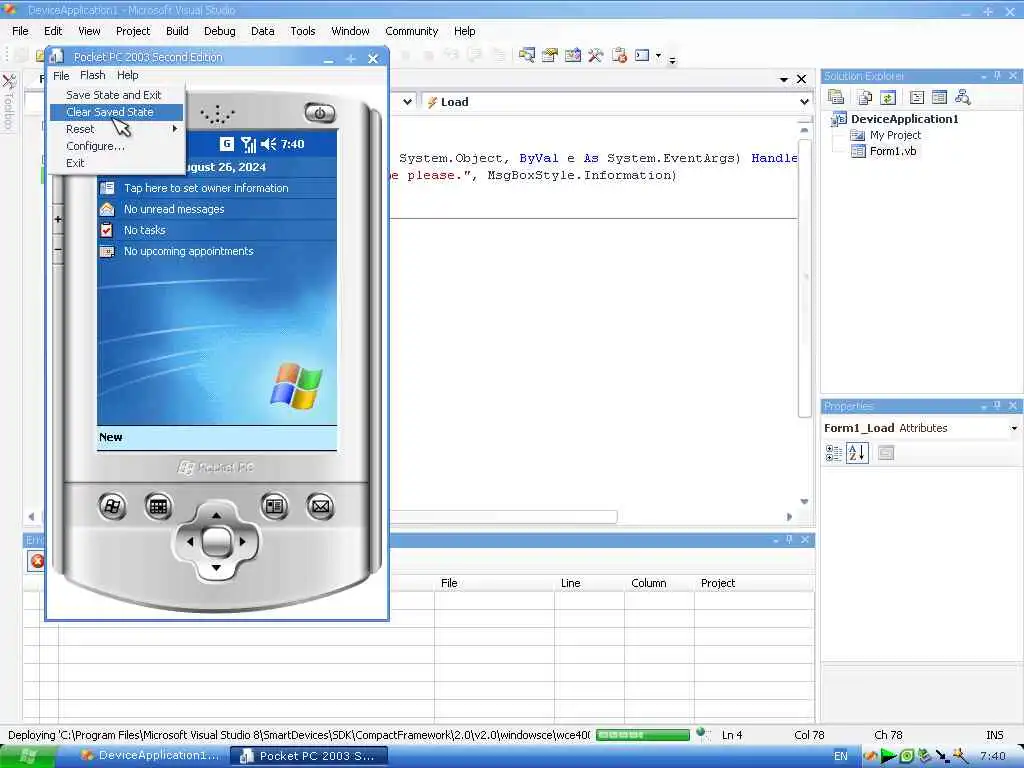Open Visual Studio Debug menu
This screenshot has width=1024, height=768.
click(x=219, y=31)
